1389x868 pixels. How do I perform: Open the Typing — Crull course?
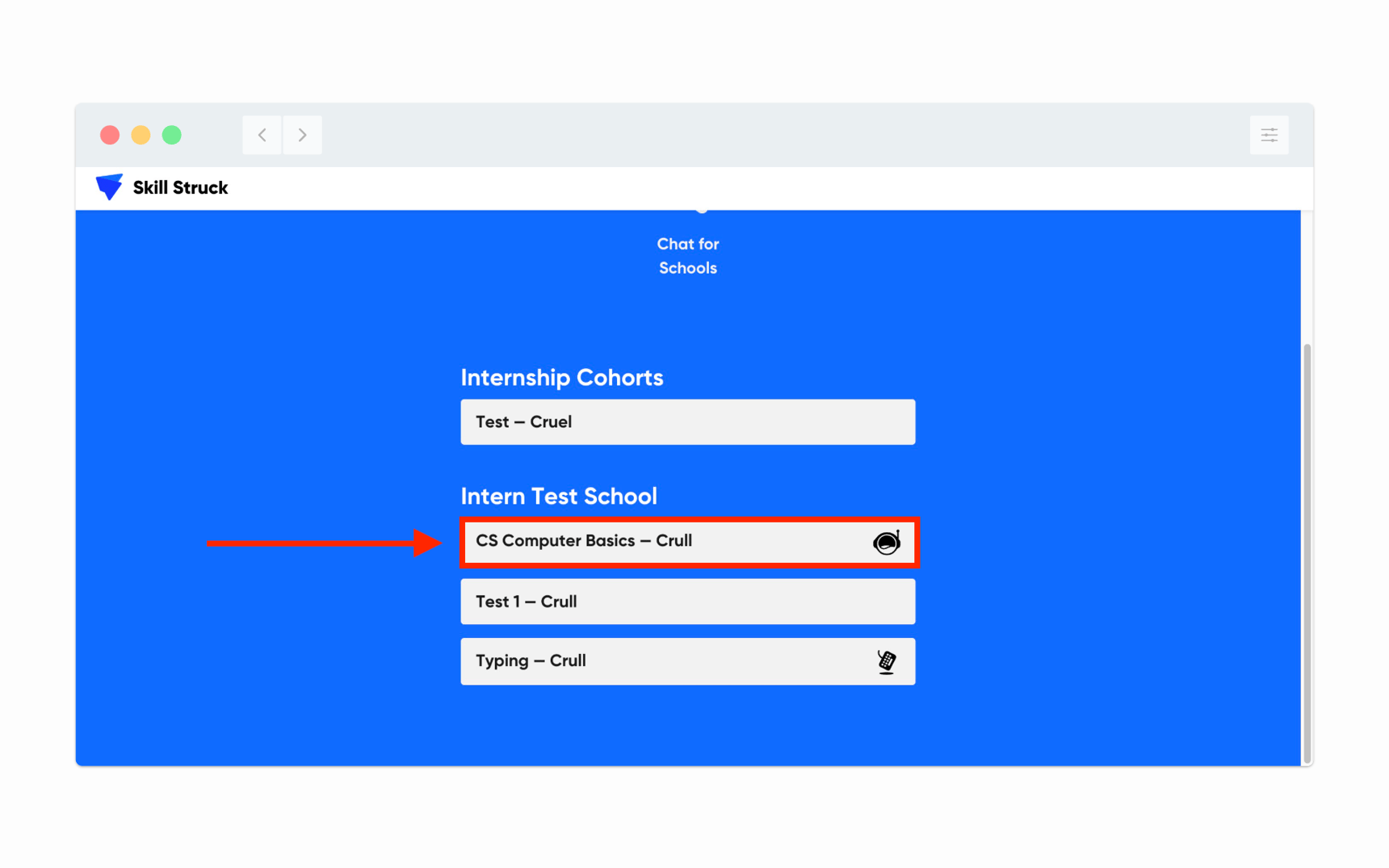point(687,660)
